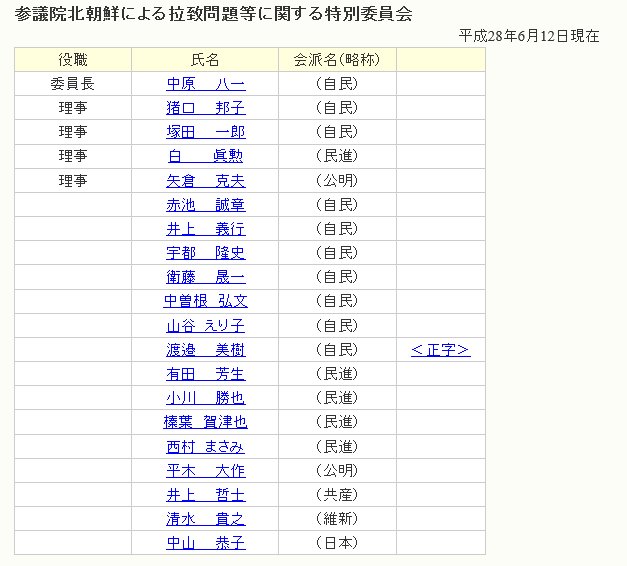Click the 氏名 column header
627x566 pixels.
205,60
